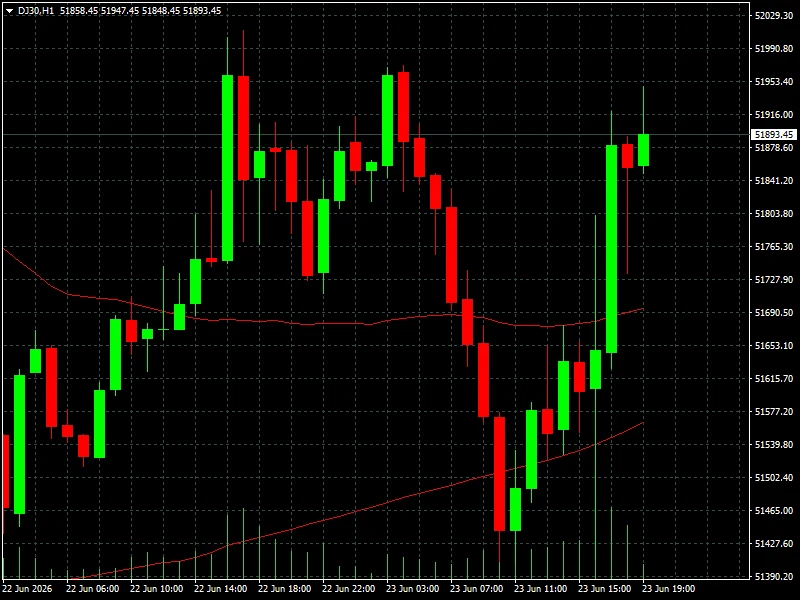
Task: Select the 23 Jun 19:00 time label
Action: (x=668, y=589)
